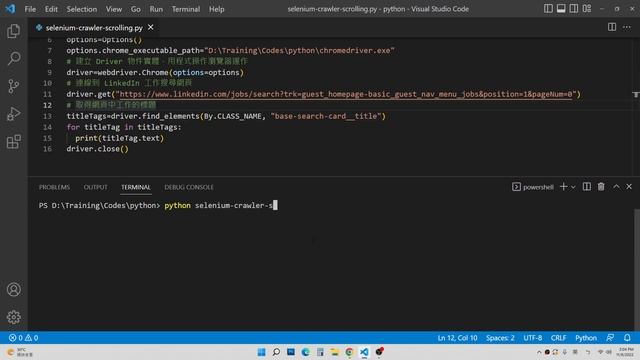Open Google Chrome from taskbar
This screenshot has height=360, width=640.
click(349, 352)
